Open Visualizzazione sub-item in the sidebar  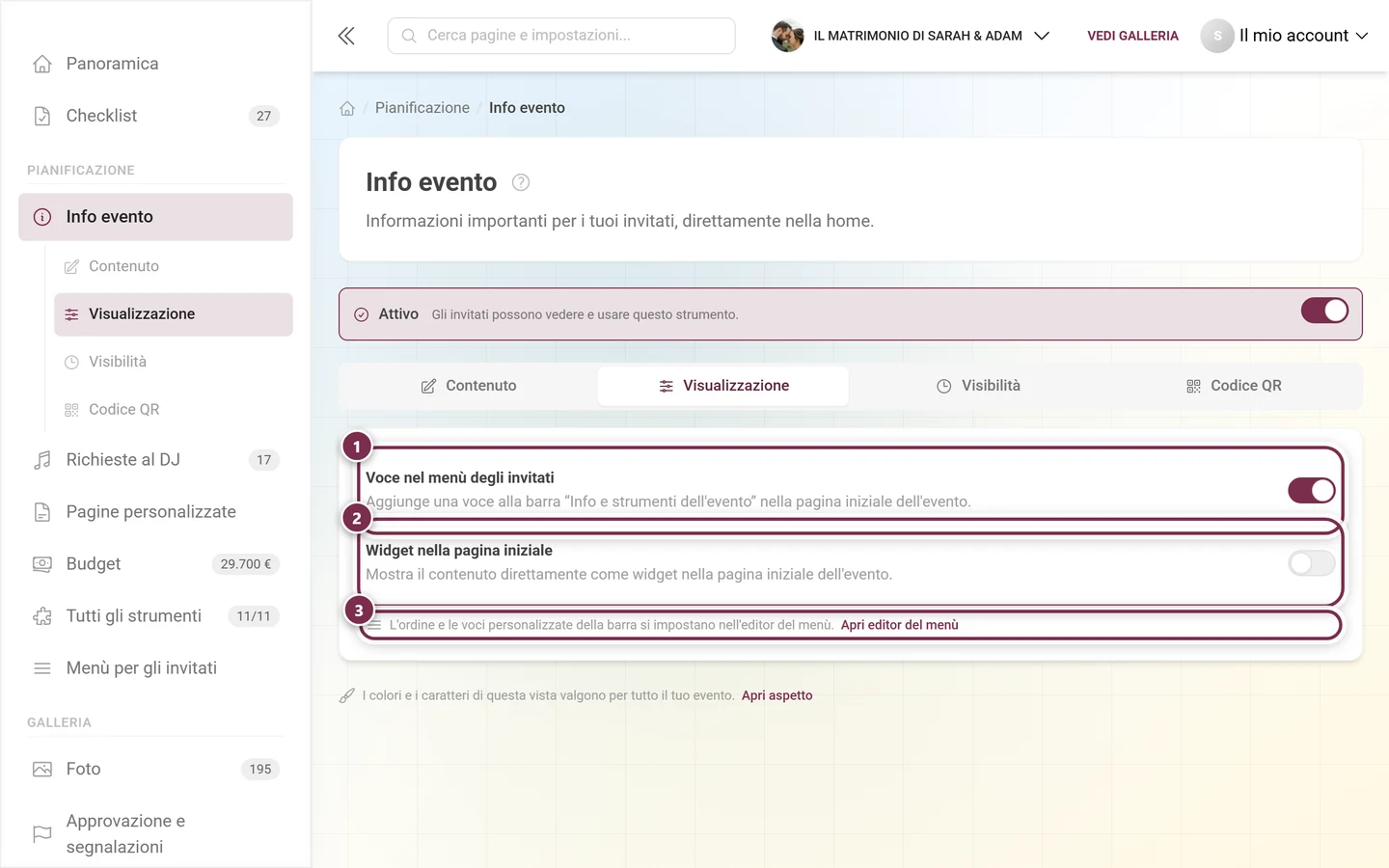pos(174,314)
